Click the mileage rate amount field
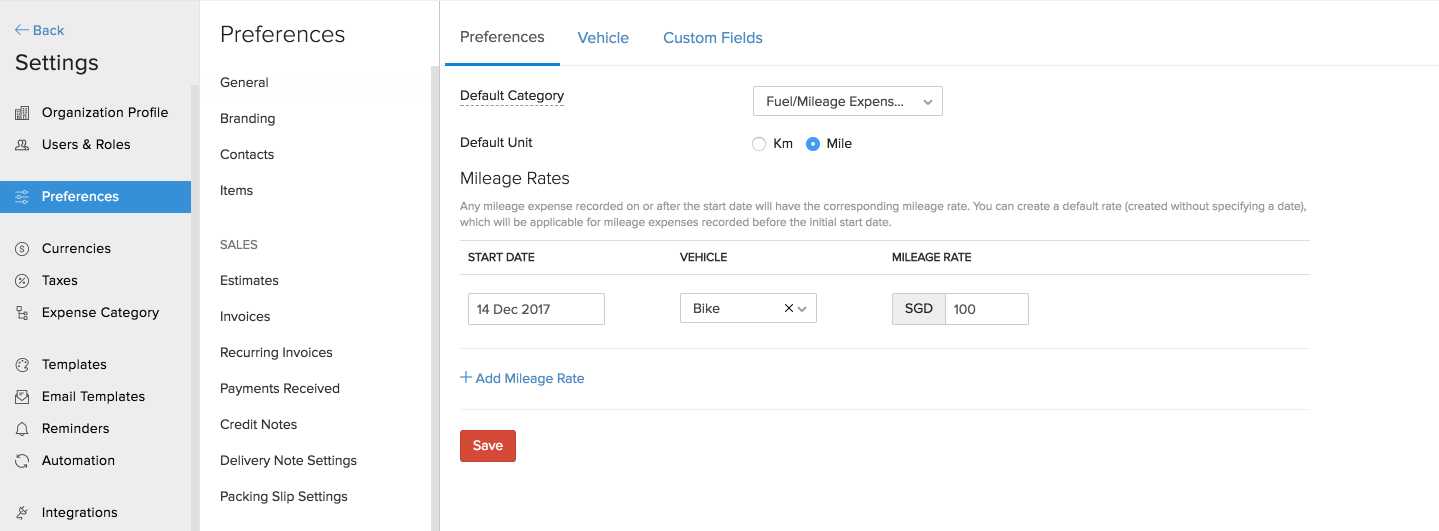The width and height of the screenshot is (1439, 531). (986, 309)
